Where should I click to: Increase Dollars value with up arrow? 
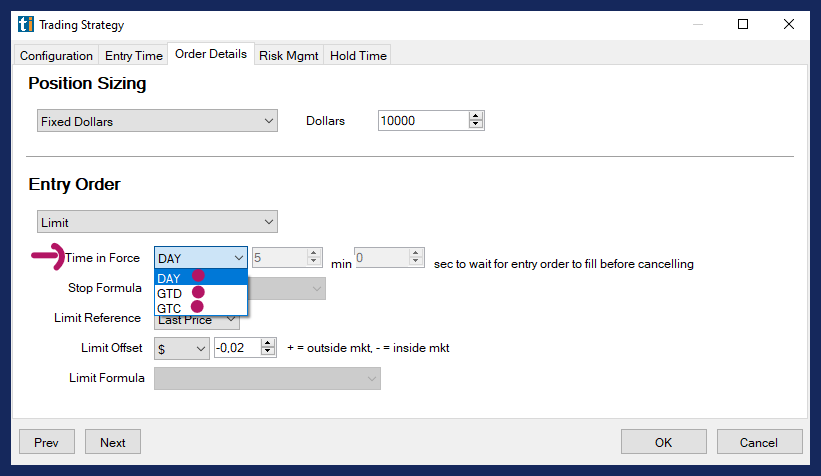pyautogui.click(x=476, y=117)
